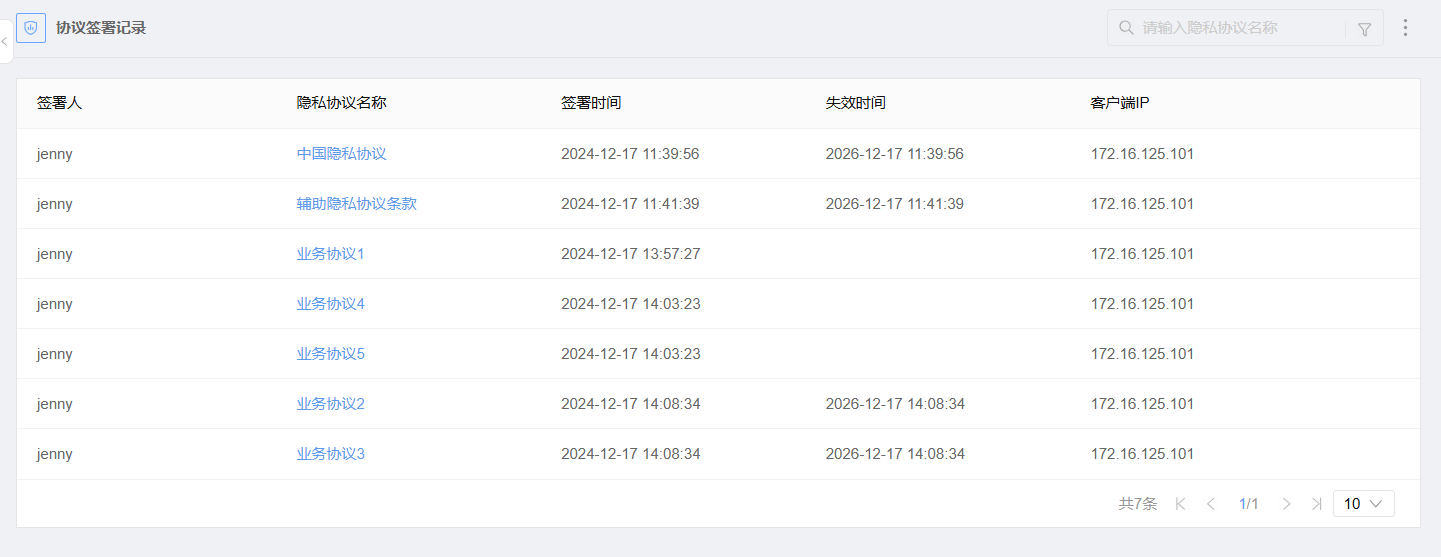The width and height of the screenshot is (1441, 557).
Task: Open the 业务协议3 link
Action: (x=330, y=454)
